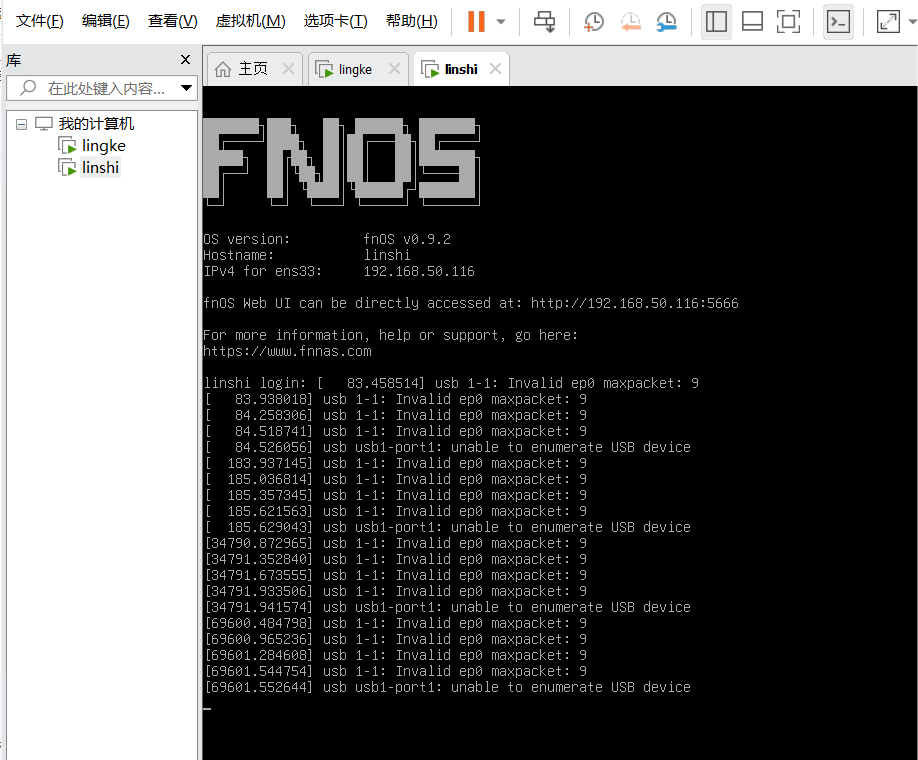Image resolution: width=918 pixels, height=760 pixels.
Task: Toggle console view icon
Action: pyautogui.click(x=838, y=22)
